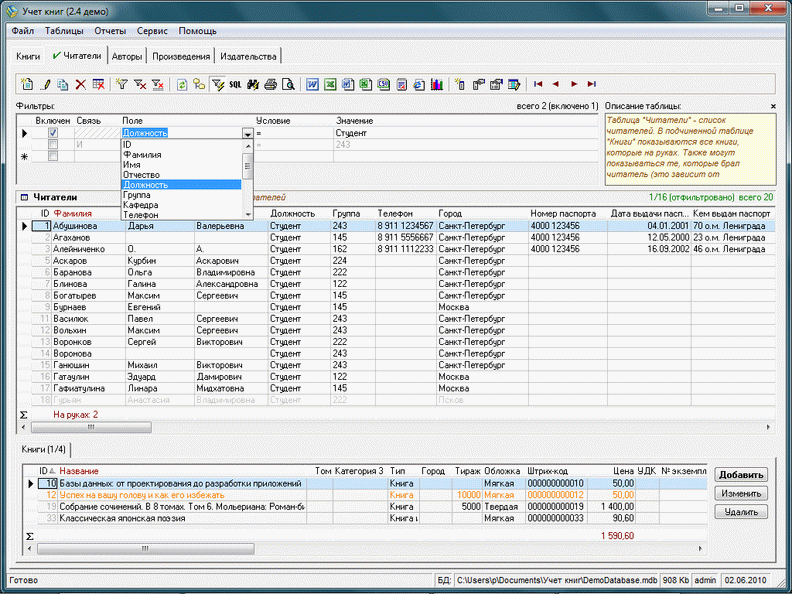
Task: Click the binoculars search icon
Action: [x=252, y=85]
